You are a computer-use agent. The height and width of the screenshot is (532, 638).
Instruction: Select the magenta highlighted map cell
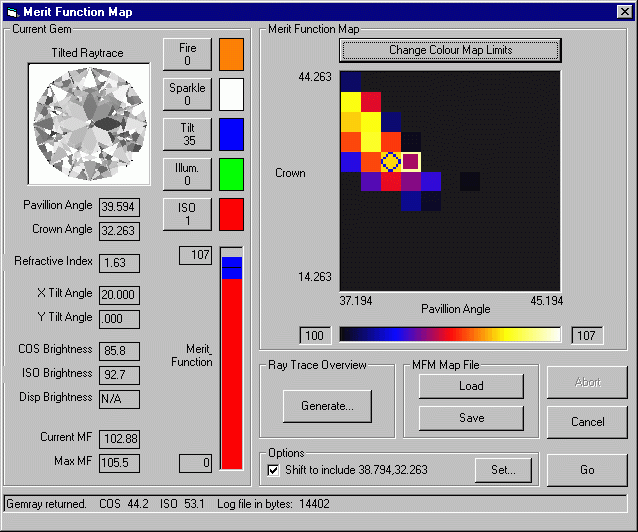point(411,162)
